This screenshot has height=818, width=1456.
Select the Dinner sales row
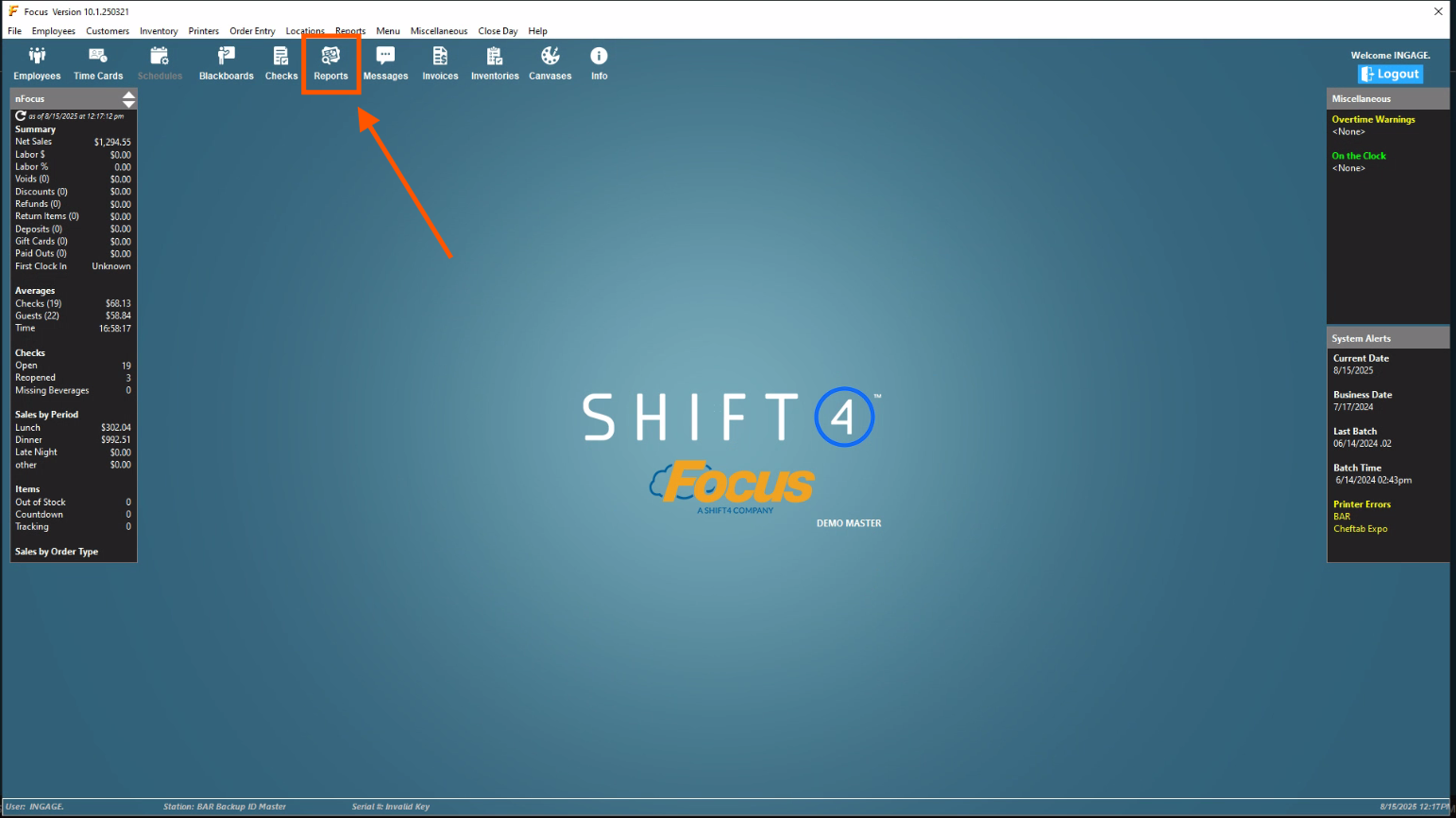(x=73, y=440)
